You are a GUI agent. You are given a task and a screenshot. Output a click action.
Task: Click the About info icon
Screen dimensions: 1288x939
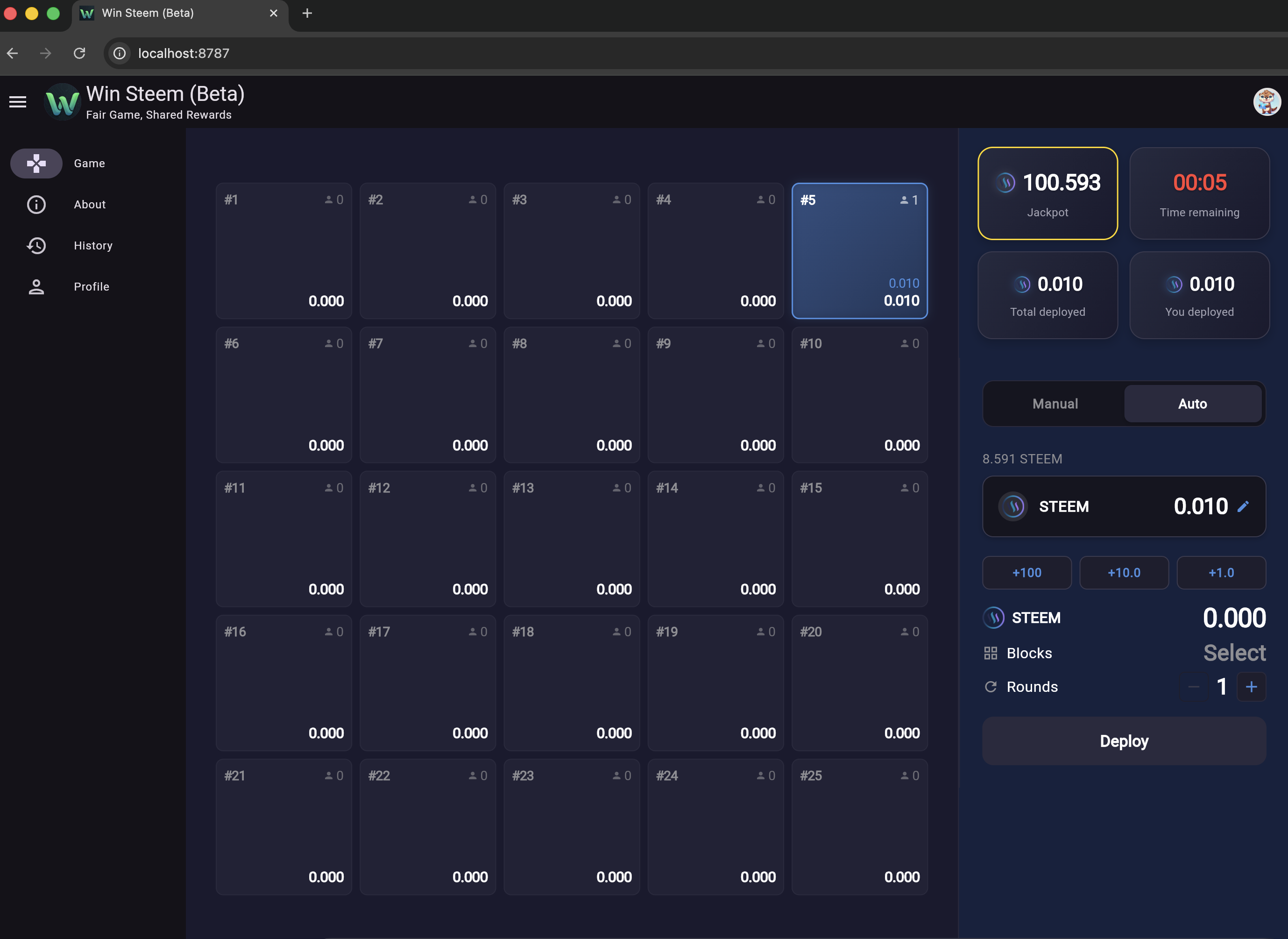(x=36, y=205)
